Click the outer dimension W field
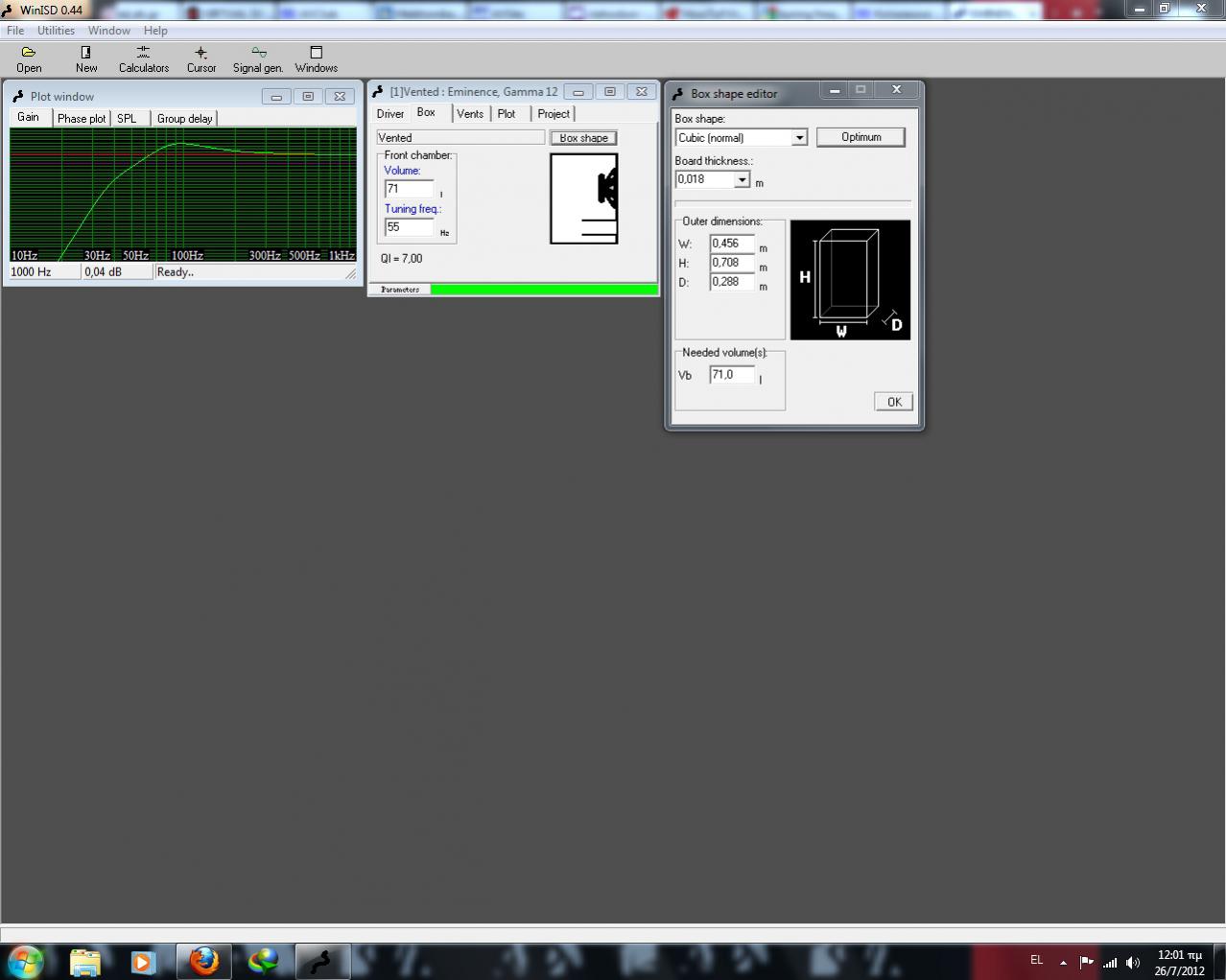 (x=732, y=244)
